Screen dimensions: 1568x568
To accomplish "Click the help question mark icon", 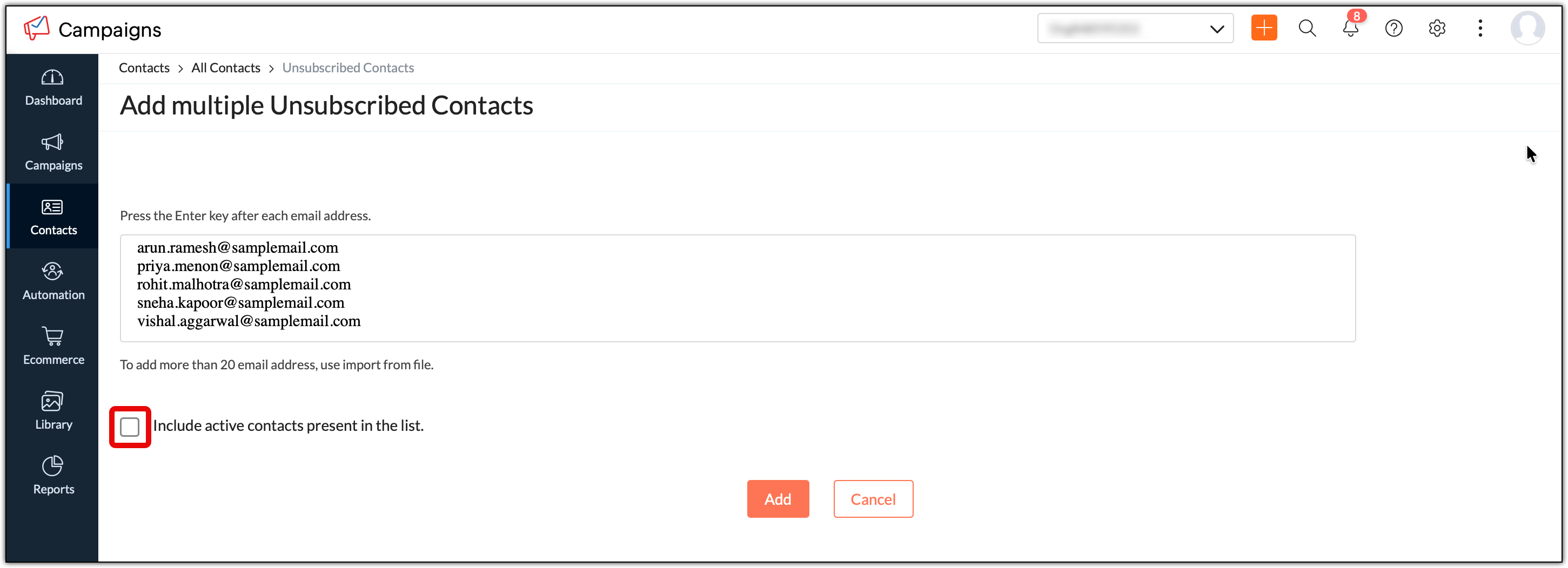I will 1393,29.
